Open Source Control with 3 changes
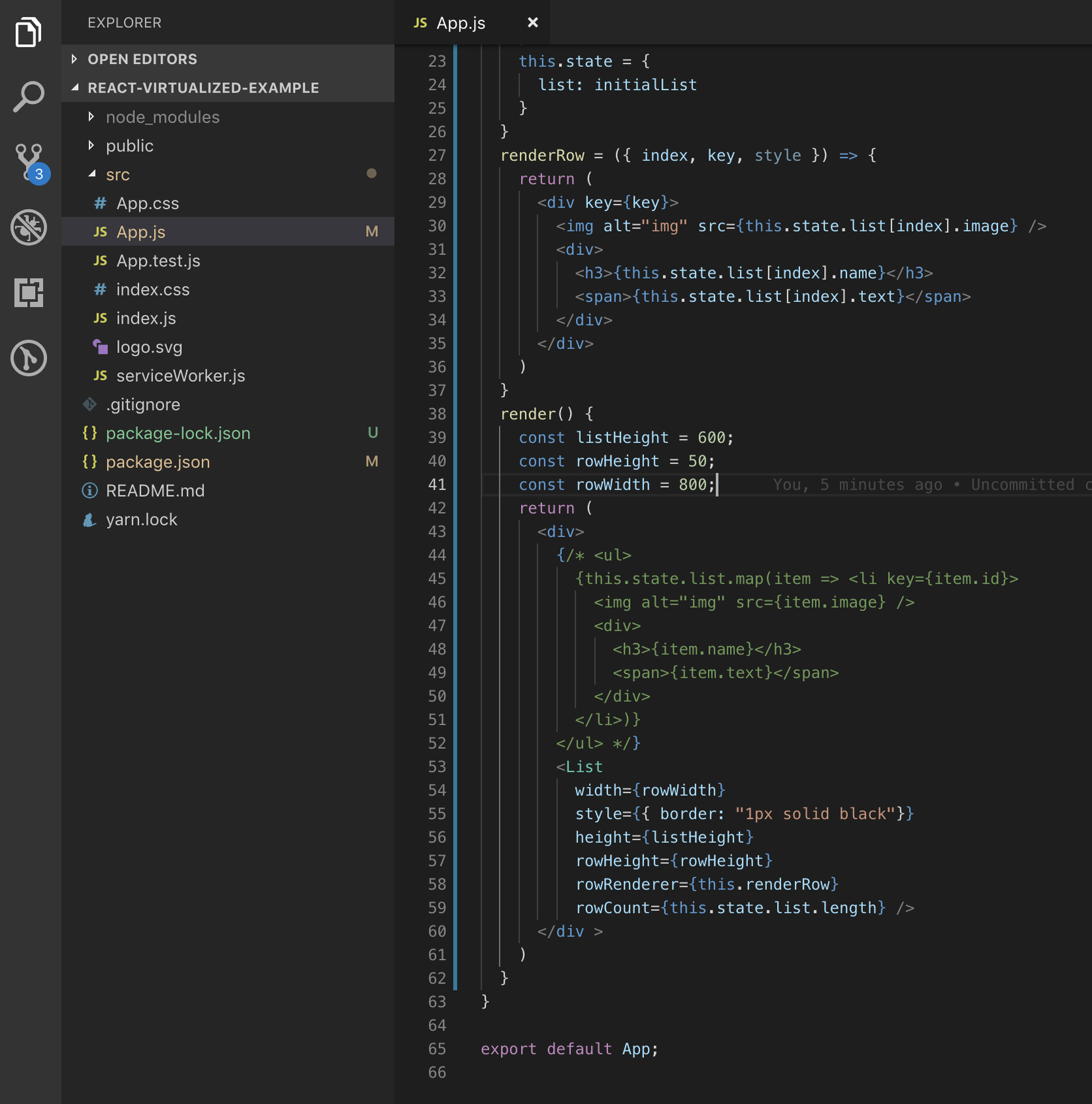The height and width of the screenshot is (1104, 1092). pos(29,162)
